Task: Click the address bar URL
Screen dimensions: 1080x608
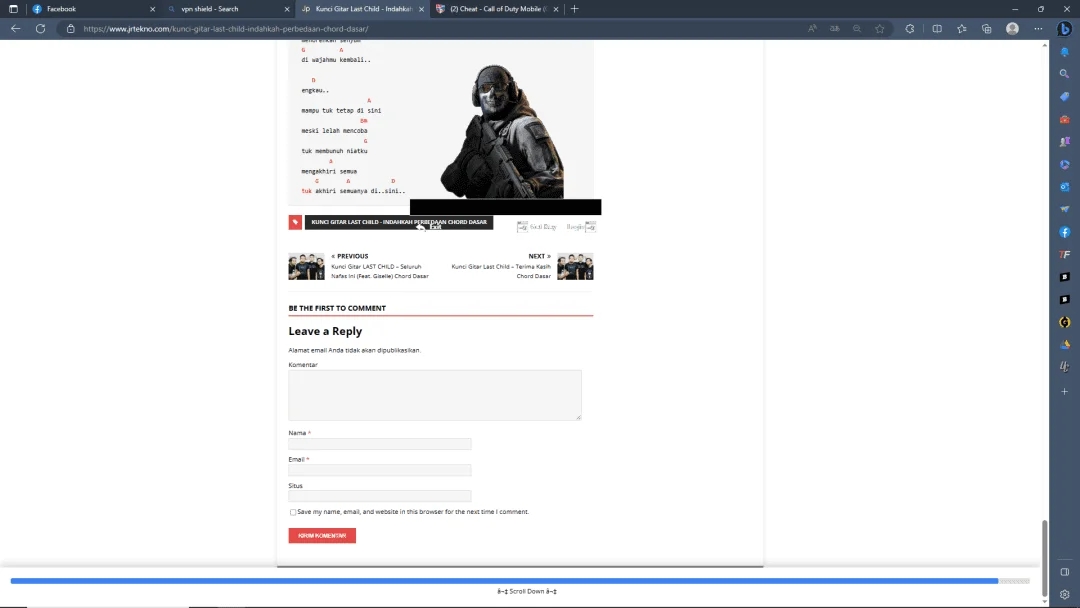Action: 226,29
